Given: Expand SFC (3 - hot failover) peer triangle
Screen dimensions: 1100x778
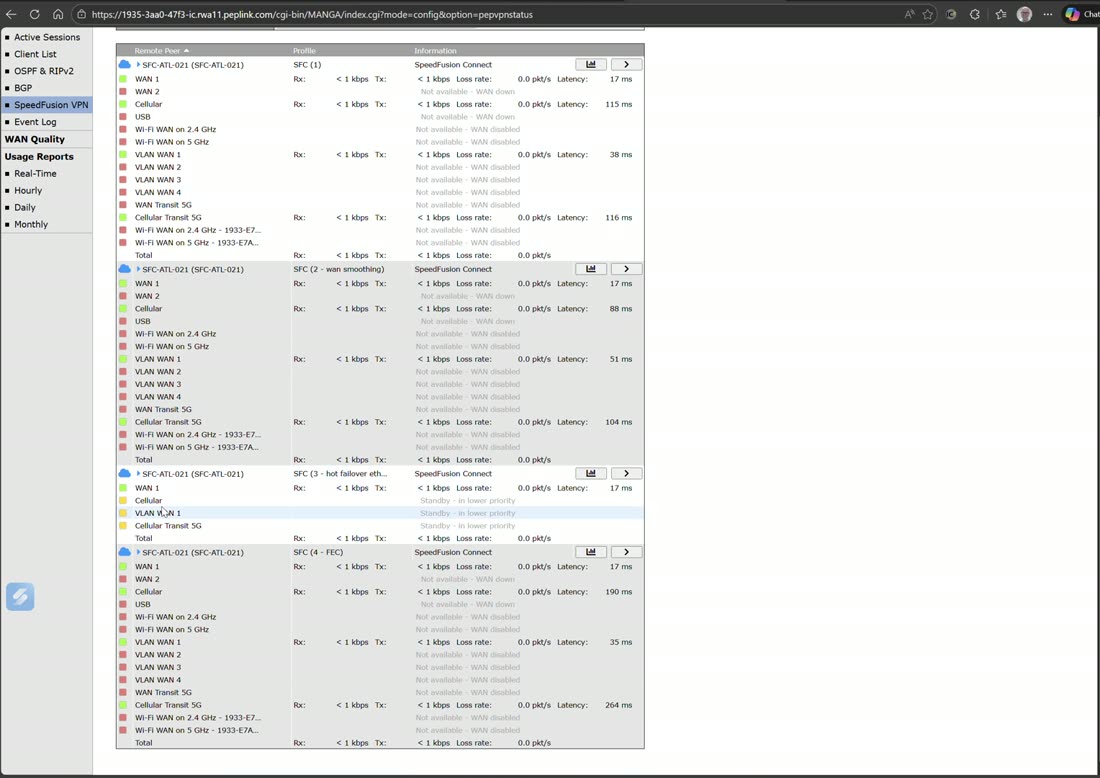Looking at the screenshot, I should click(x=138, y=474).
